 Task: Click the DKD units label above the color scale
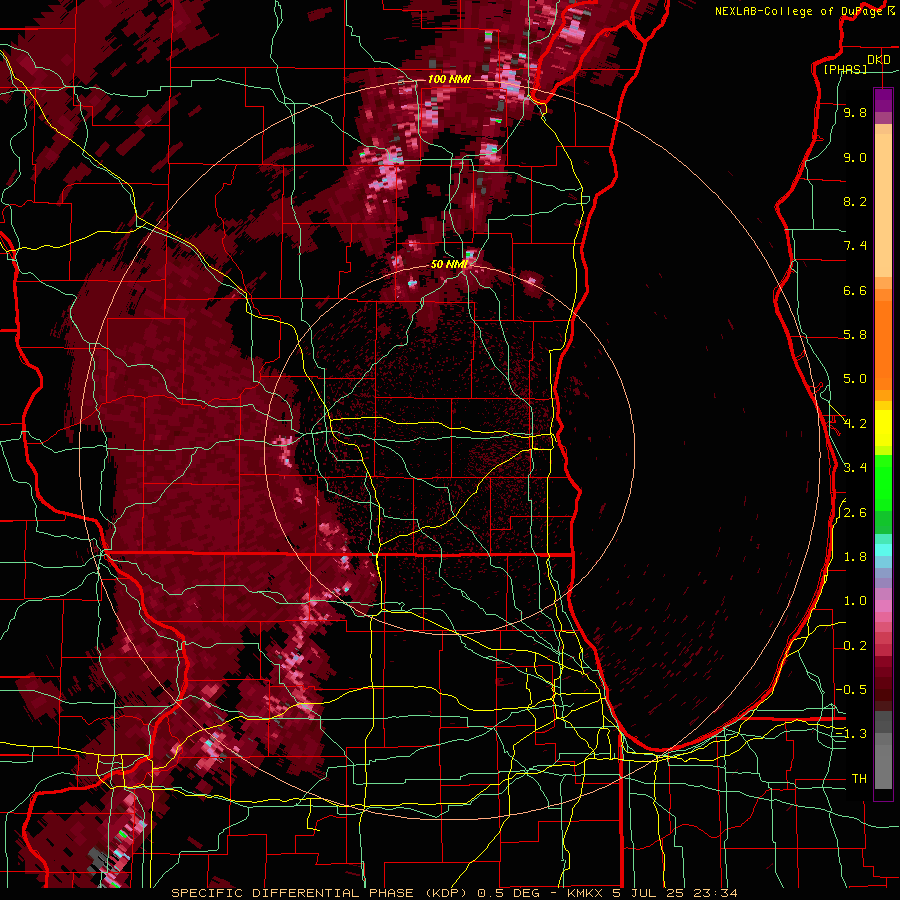coord(879,60)
